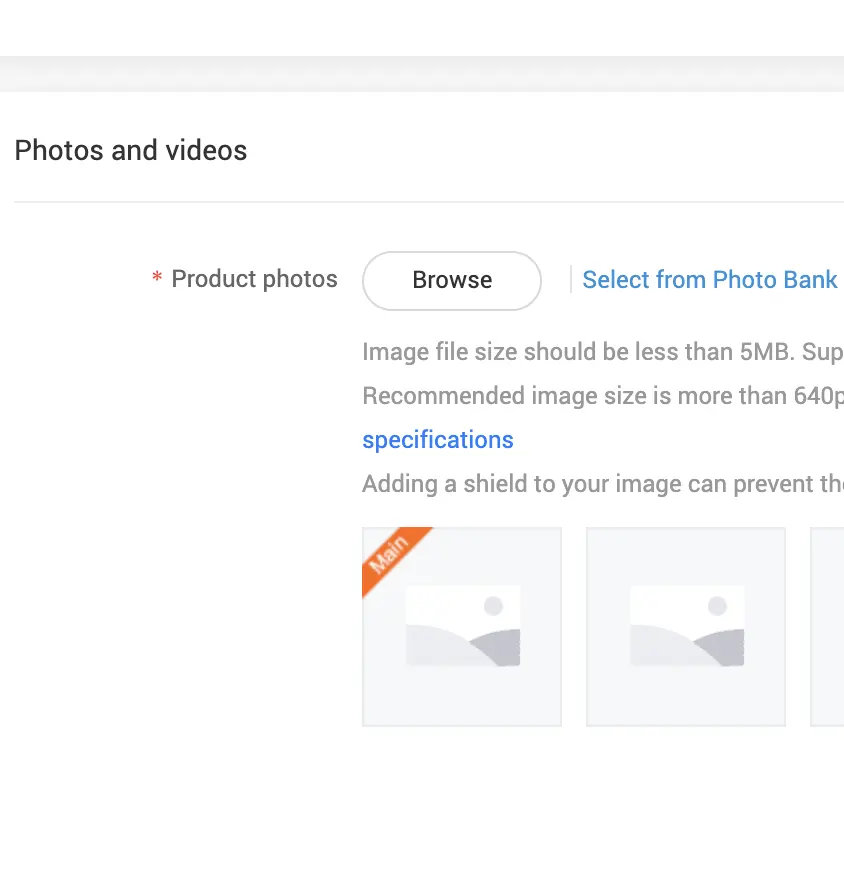Image resolution: width=844 pixels, height=896 pixels.
Task: Click the Browse button
Action: [452, 280]
